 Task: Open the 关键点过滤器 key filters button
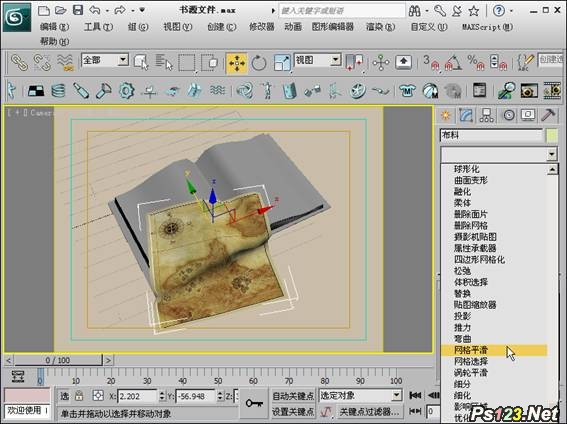click(x=369, y=412)
